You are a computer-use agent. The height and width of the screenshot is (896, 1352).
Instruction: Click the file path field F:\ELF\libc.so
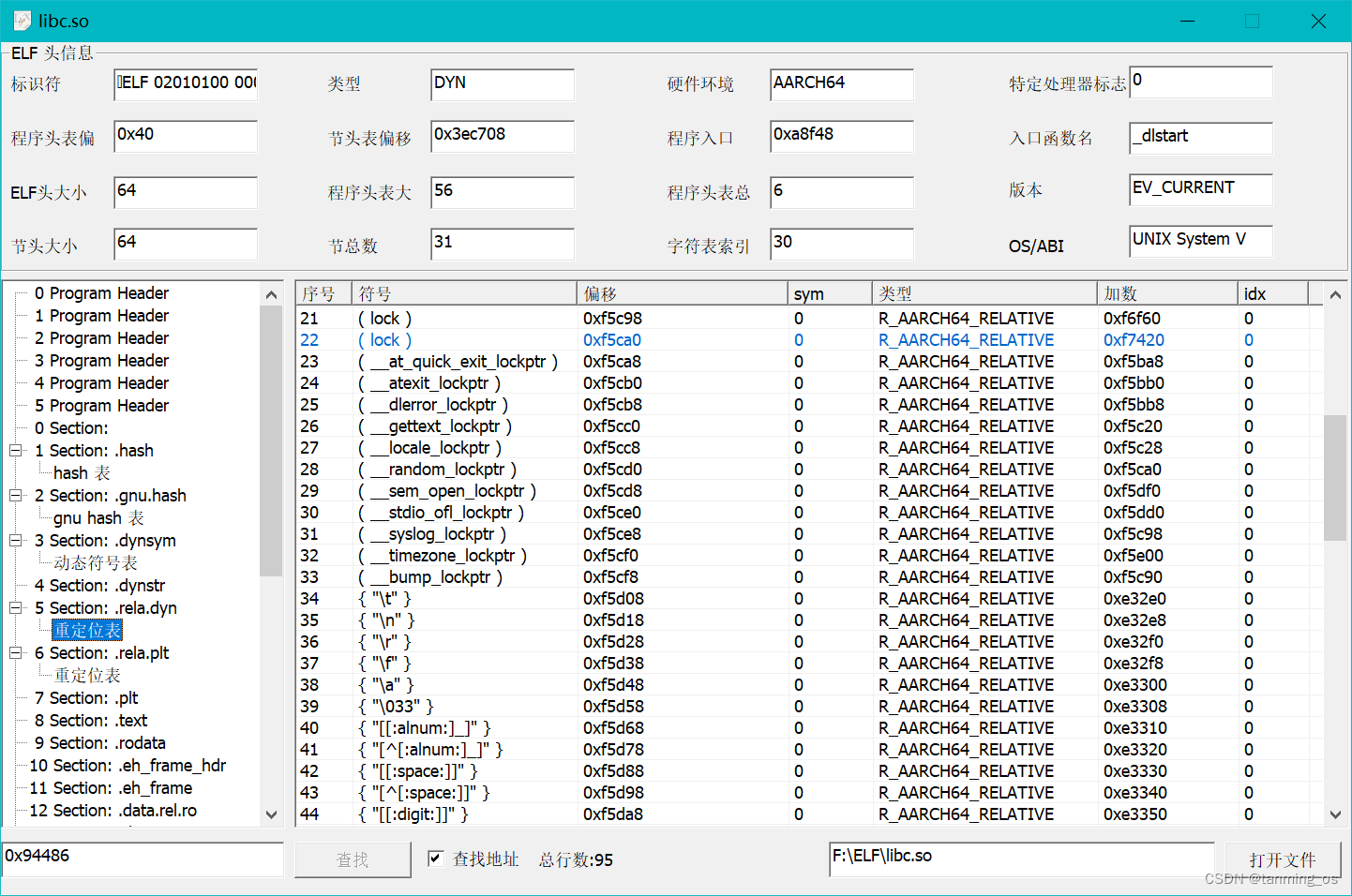pyautogui.click(x=1022, y=859)
